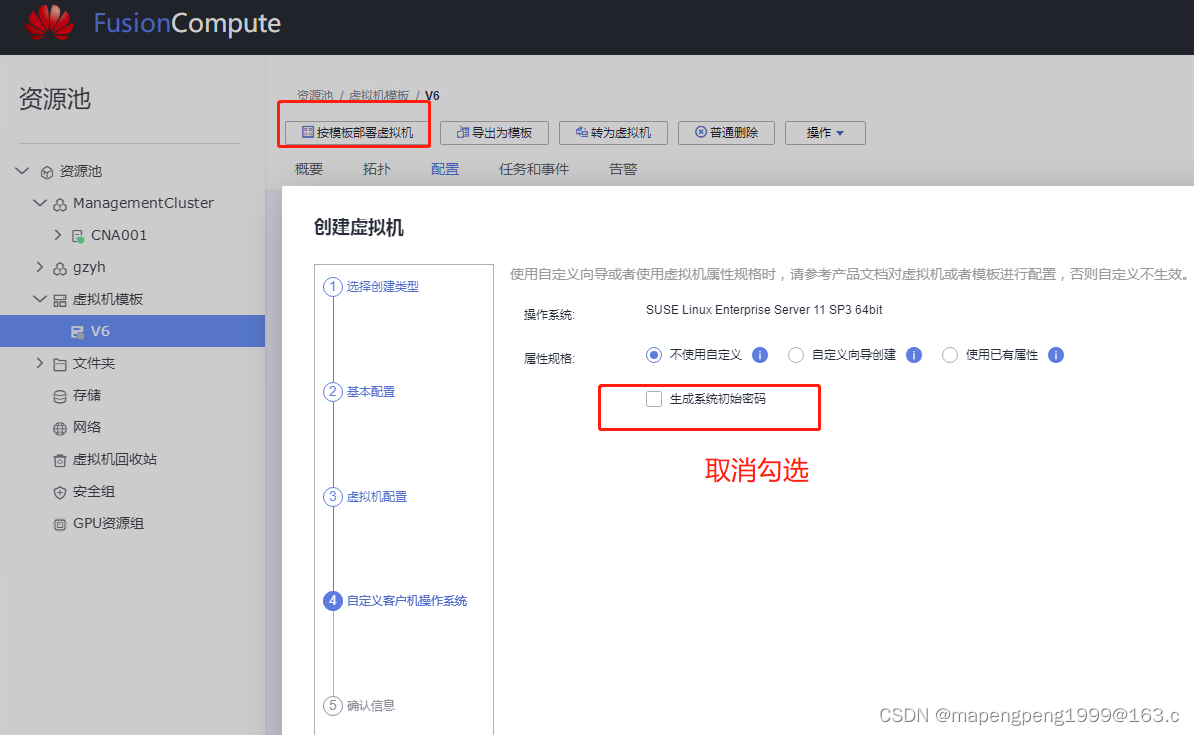Expand the CNA001 host node
This screenshot has height=735, width=1194.
(x=57, y=235)
